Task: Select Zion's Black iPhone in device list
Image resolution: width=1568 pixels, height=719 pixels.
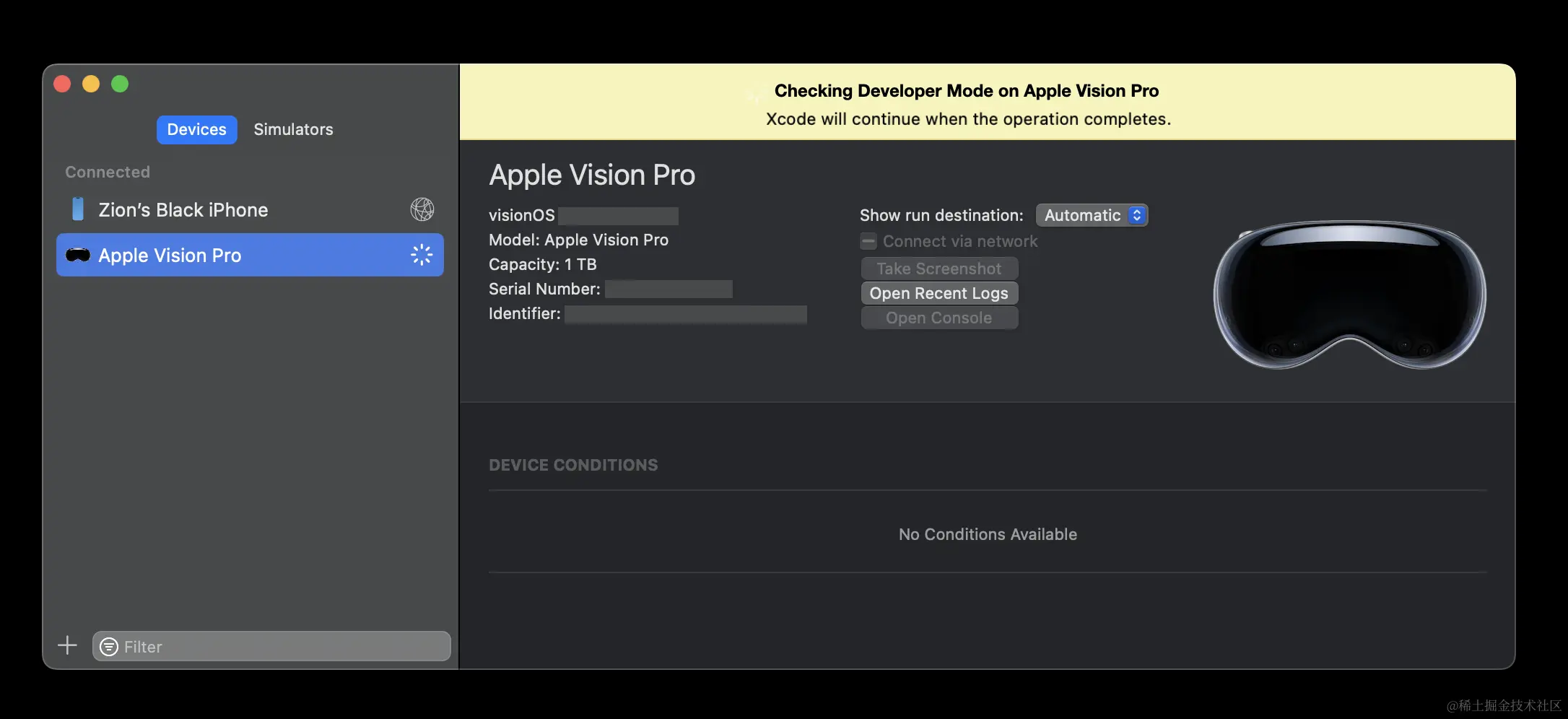Action: click(250, 209)
